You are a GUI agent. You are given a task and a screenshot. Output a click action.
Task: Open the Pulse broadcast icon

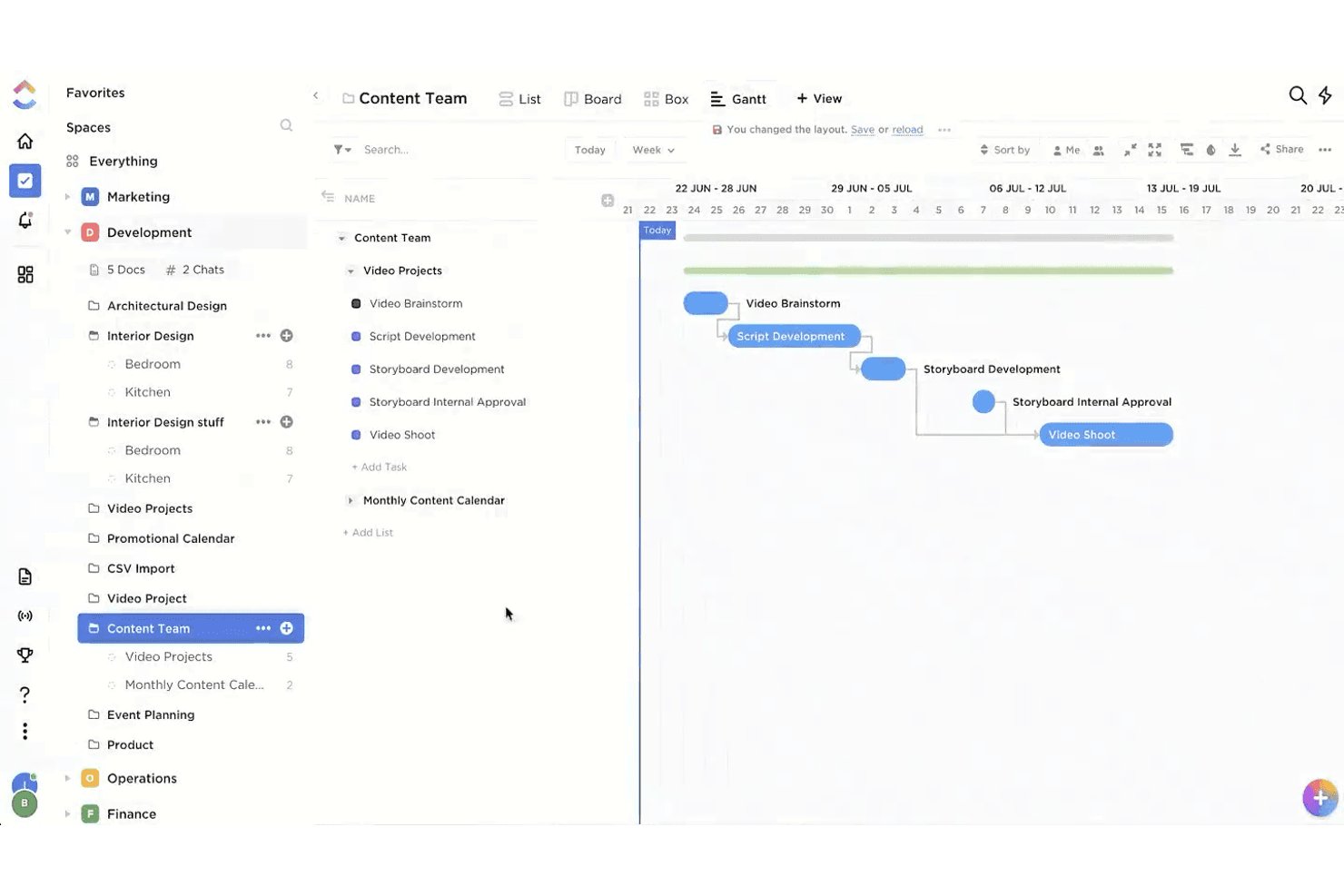pyautogui.click(x=25, y=615)
